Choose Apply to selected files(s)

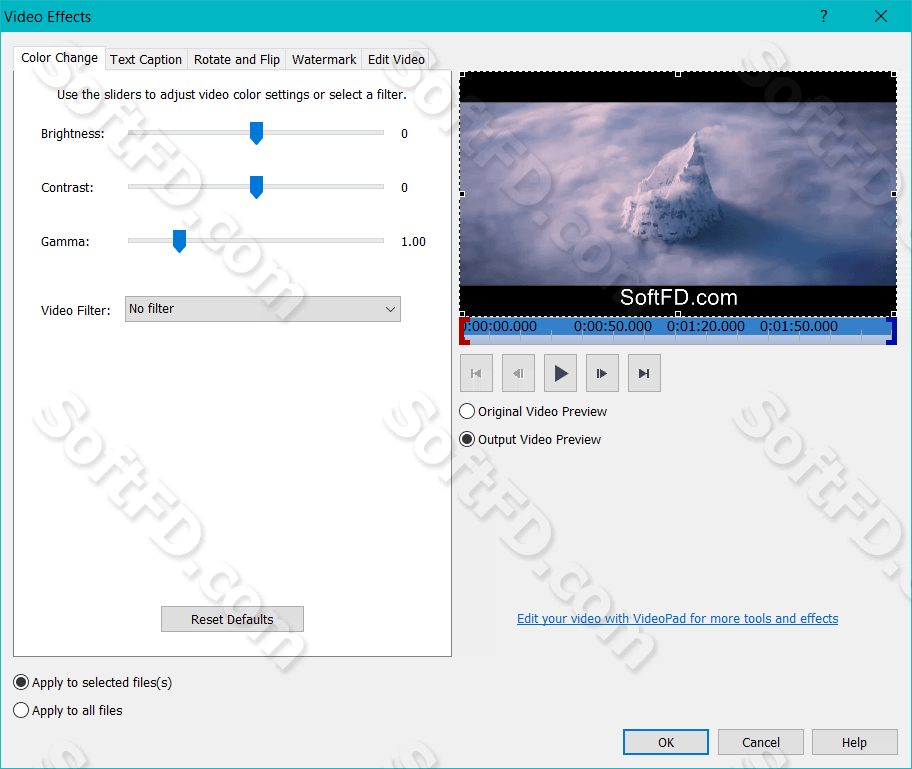click(x=92, y=682)
